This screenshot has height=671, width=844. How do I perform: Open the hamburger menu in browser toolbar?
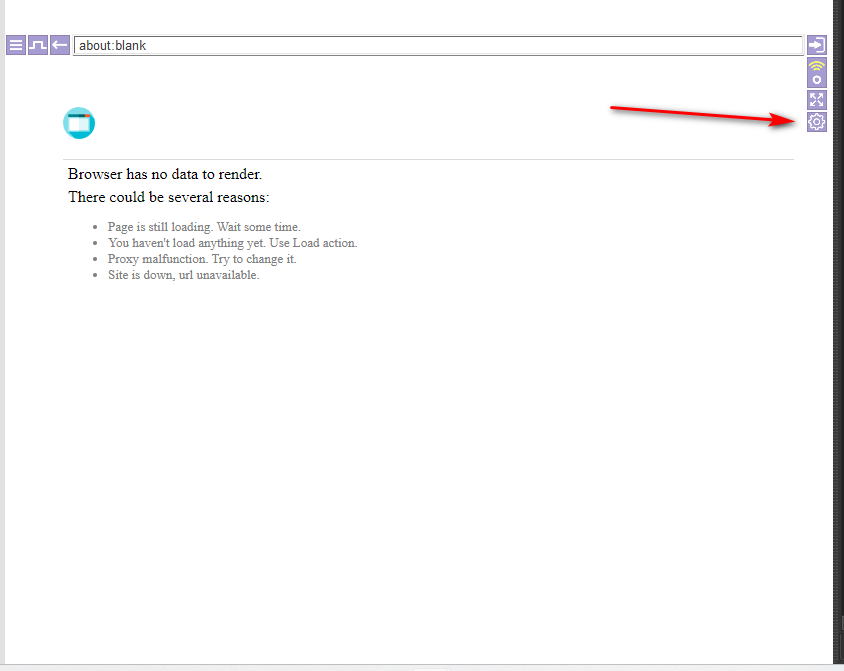pyautogui.click(x=16, y=45)
